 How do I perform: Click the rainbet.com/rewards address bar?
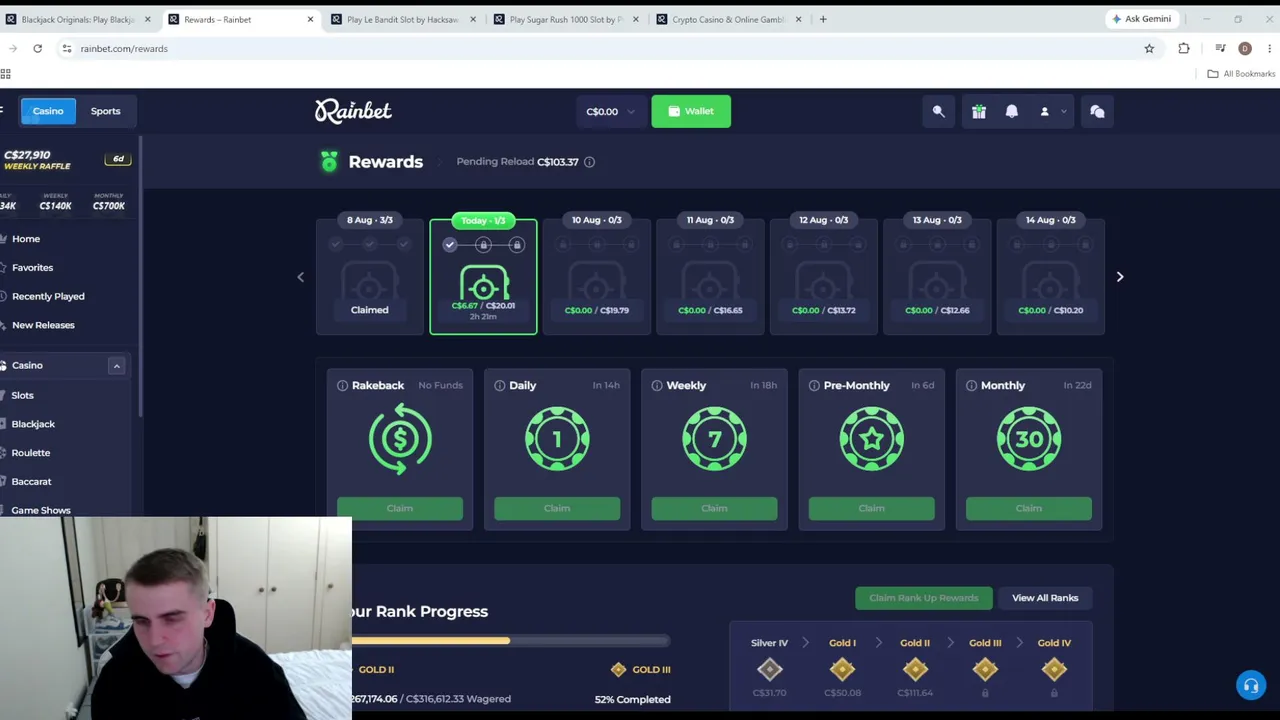600,48
